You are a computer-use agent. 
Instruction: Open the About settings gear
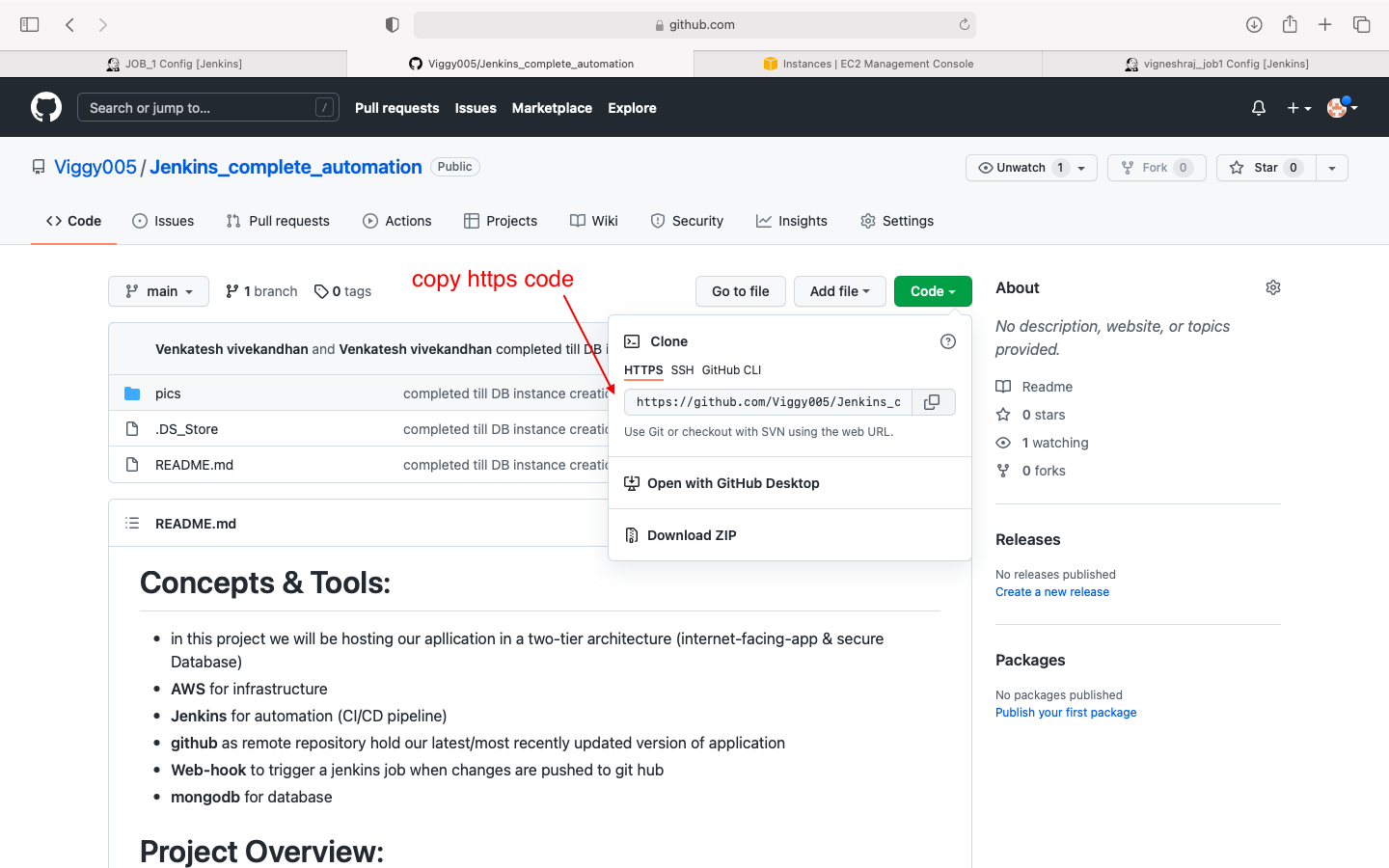[x=1273, y=287]
